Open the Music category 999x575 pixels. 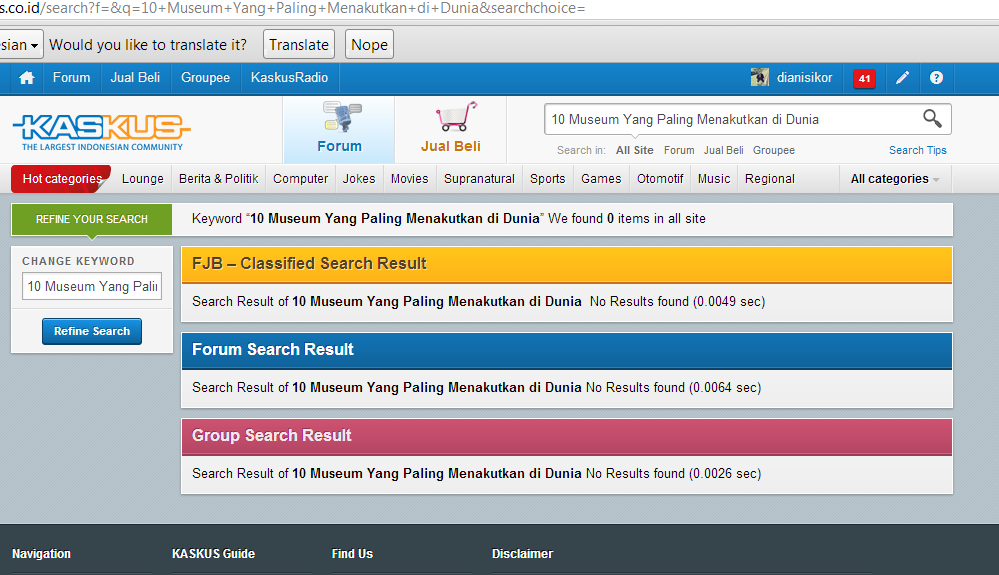coord(714,179)
